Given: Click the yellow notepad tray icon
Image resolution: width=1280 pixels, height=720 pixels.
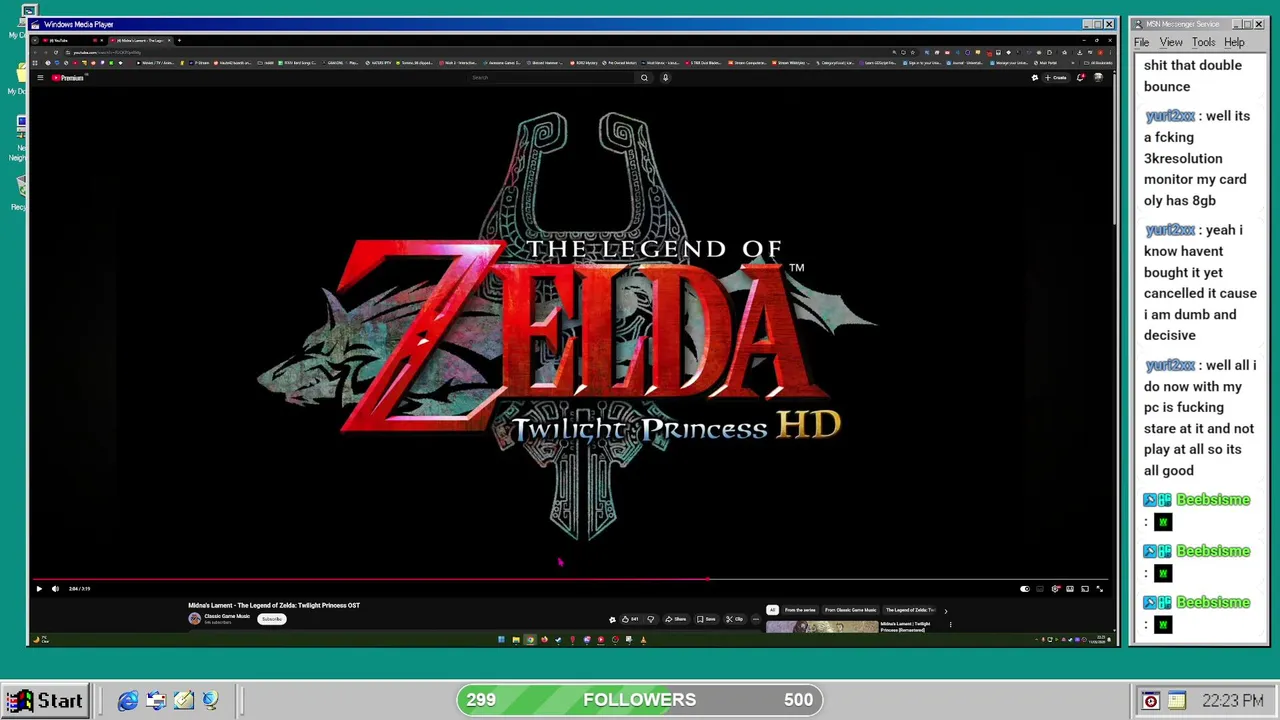Looking at the screenshot, I should (1176, 701).
